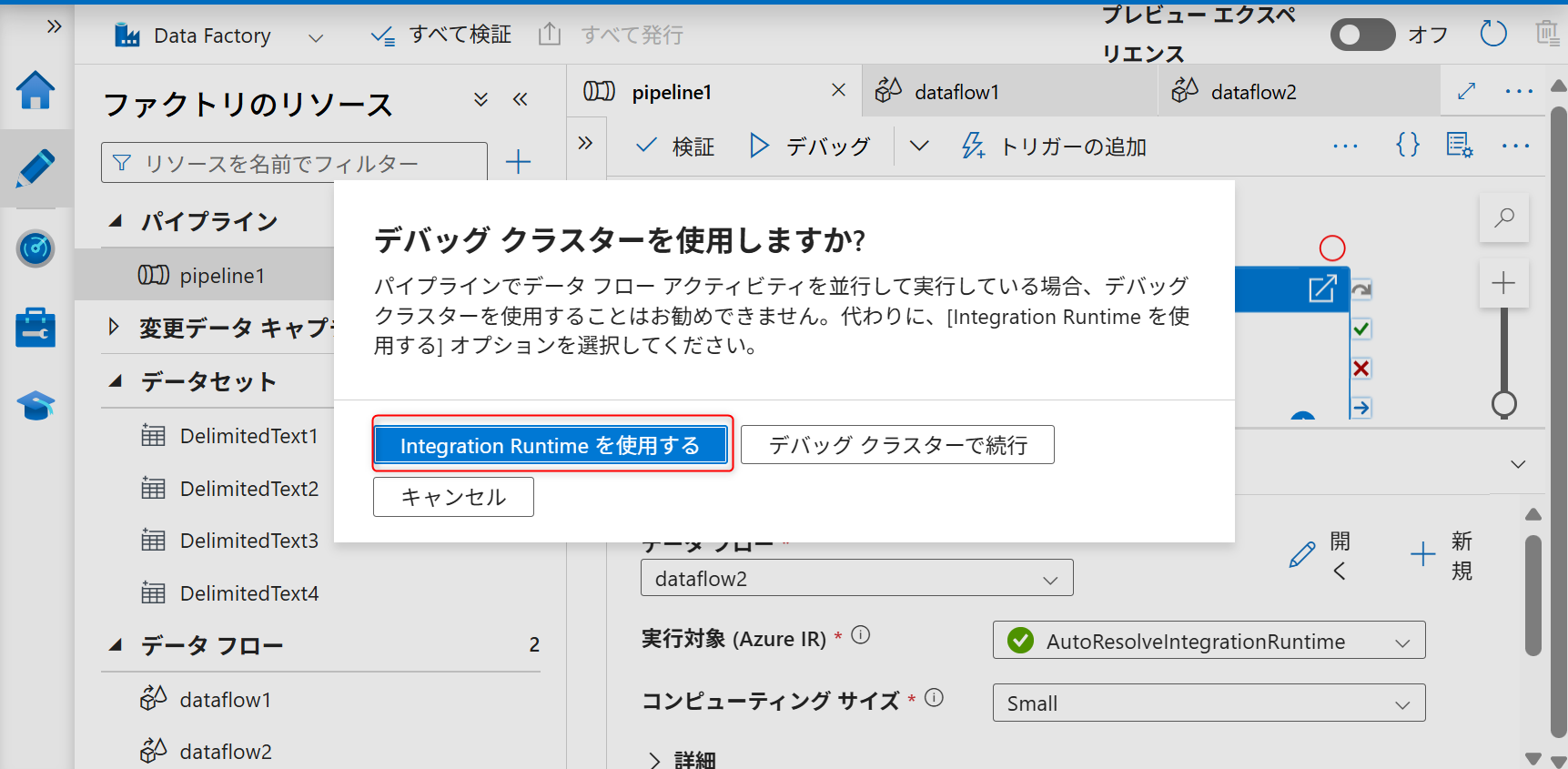Click the red failure output X

(x=1361, y=369)
